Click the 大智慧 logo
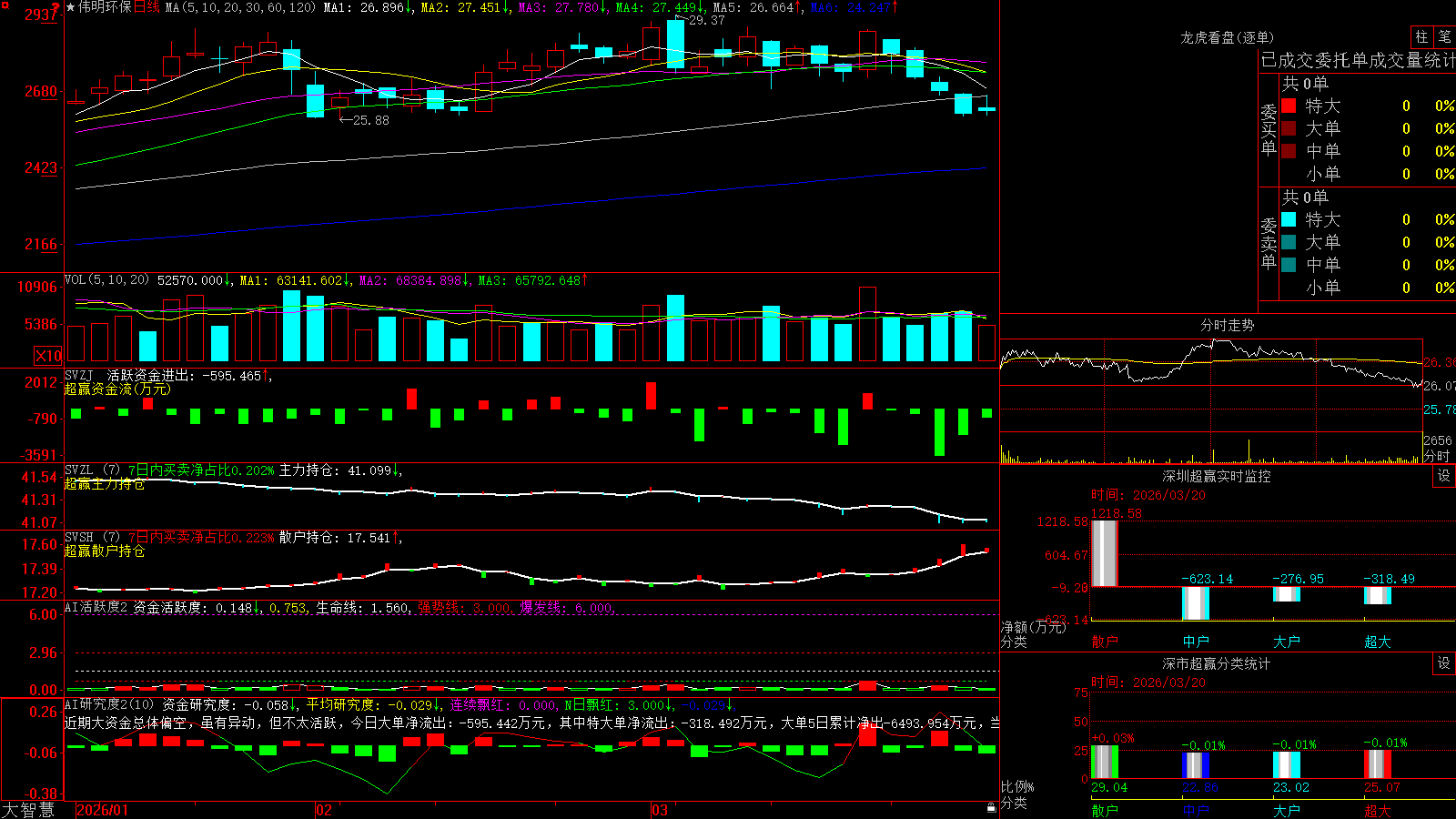Viewport: 1456px width, 819px height. click(x=28, y=809)
